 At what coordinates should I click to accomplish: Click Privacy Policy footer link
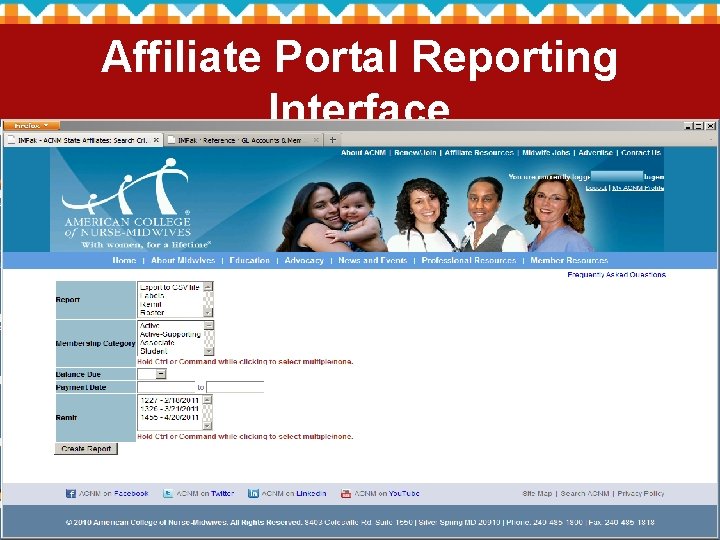(x=641, y=494)
